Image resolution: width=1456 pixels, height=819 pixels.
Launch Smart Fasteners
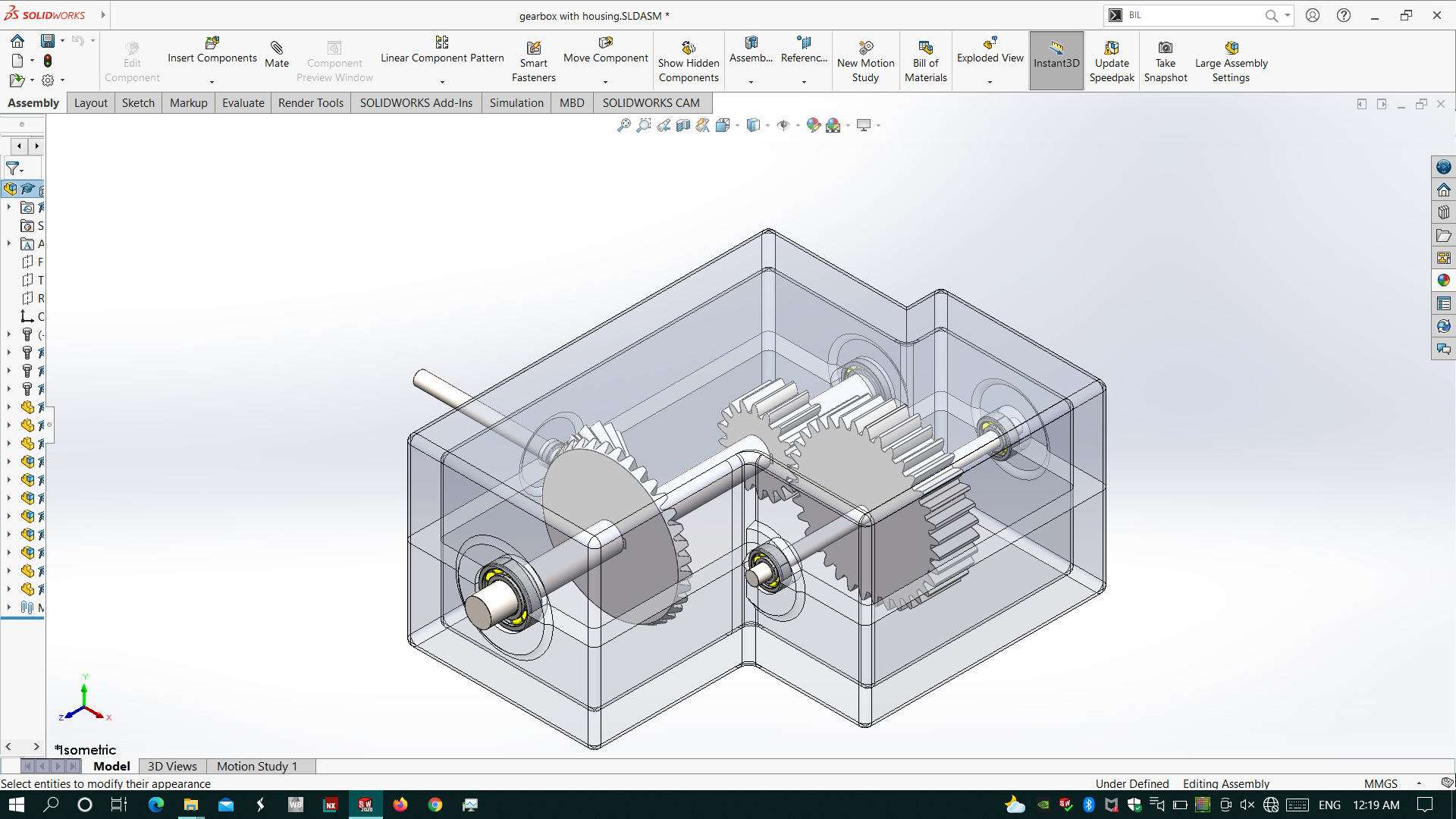[x=534, y=61]
